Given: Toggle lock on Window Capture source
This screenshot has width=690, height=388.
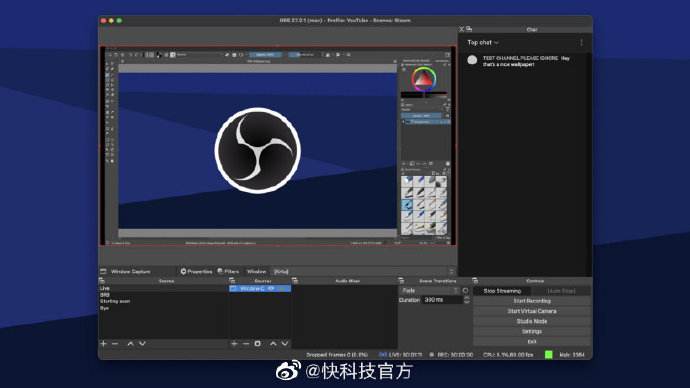Looking at the screenshot, I should click(282, 289).
